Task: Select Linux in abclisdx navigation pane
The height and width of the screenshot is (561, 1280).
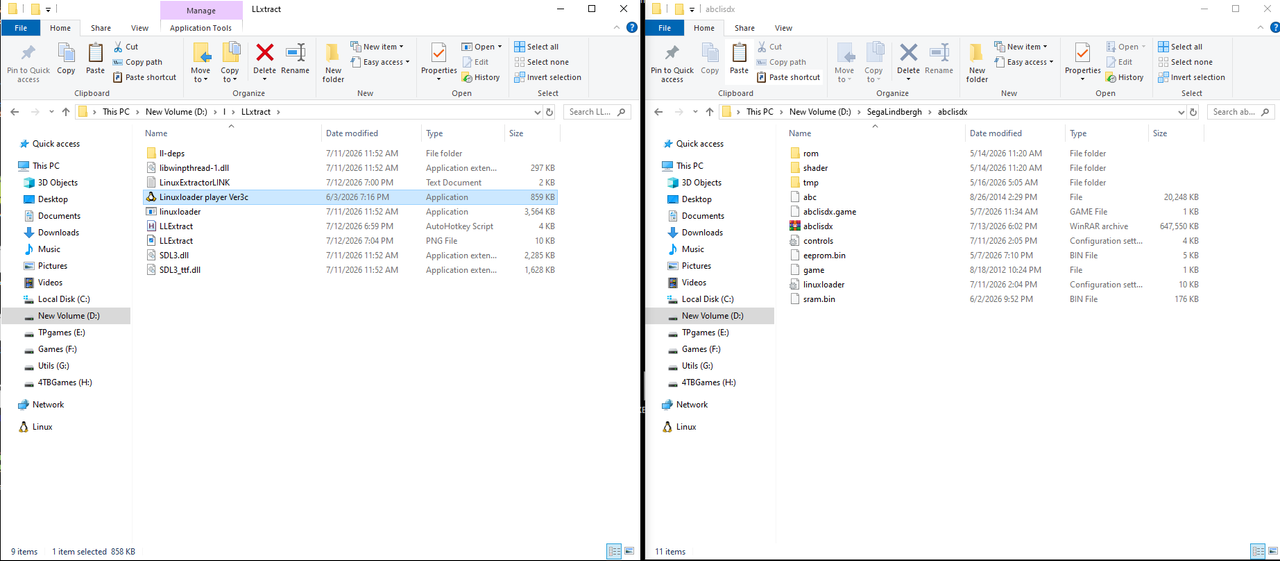Action: (676, 426)
